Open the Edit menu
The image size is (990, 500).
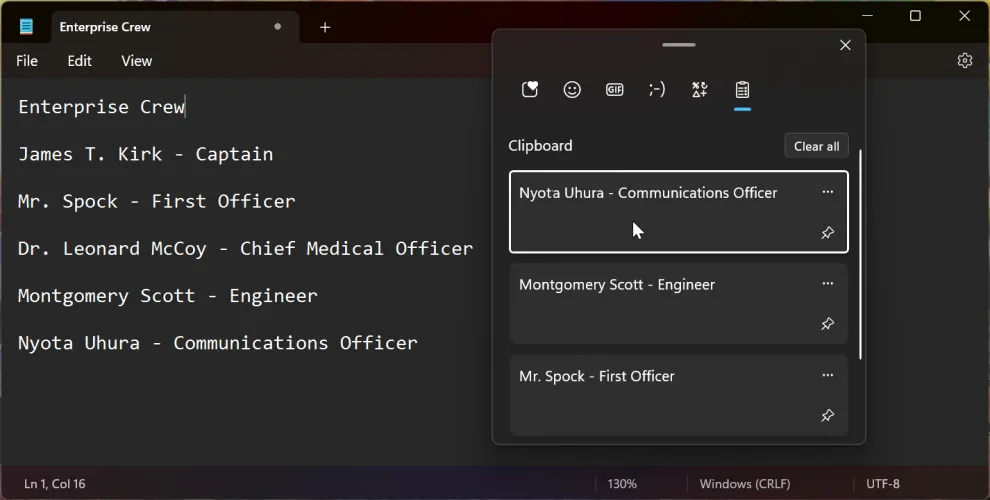pyautogui.click(x=79, y=61)
